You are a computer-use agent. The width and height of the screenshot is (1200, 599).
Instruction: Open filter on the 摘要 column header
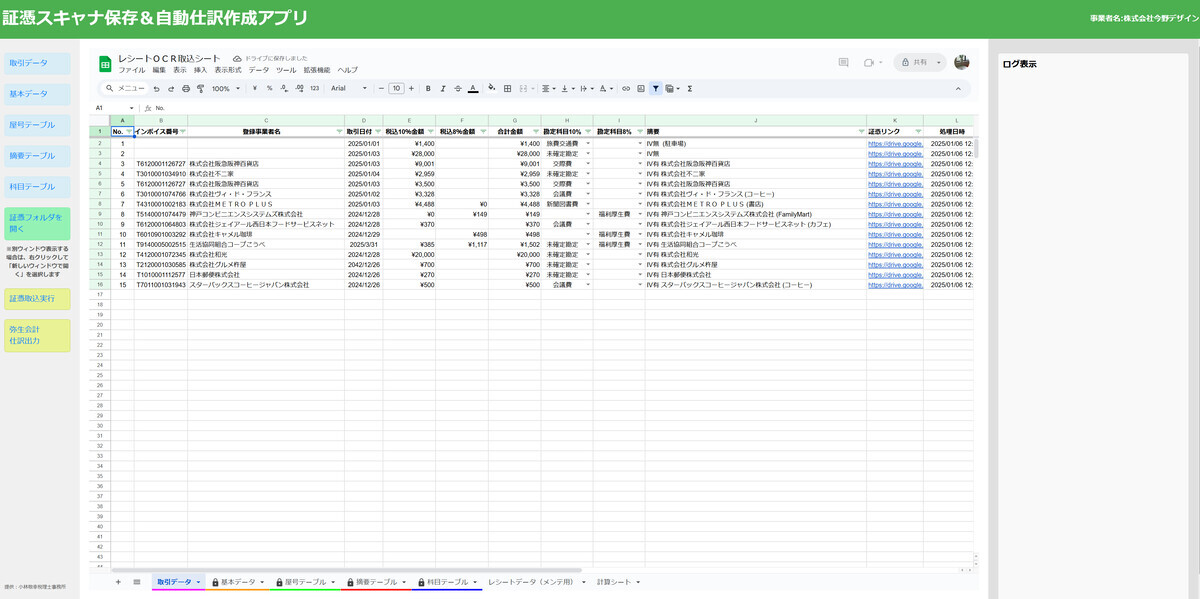(861, 131)
